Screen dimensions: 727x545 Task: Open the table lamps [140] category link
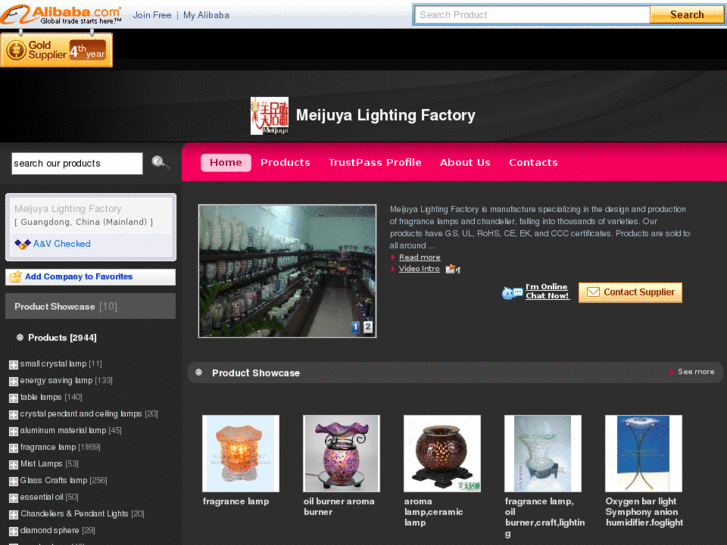(x=51, y=398)
